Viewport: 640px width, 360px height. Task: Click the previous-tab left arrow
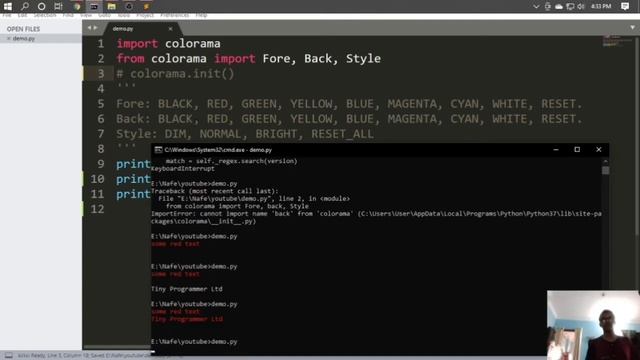tap(90, 28)
